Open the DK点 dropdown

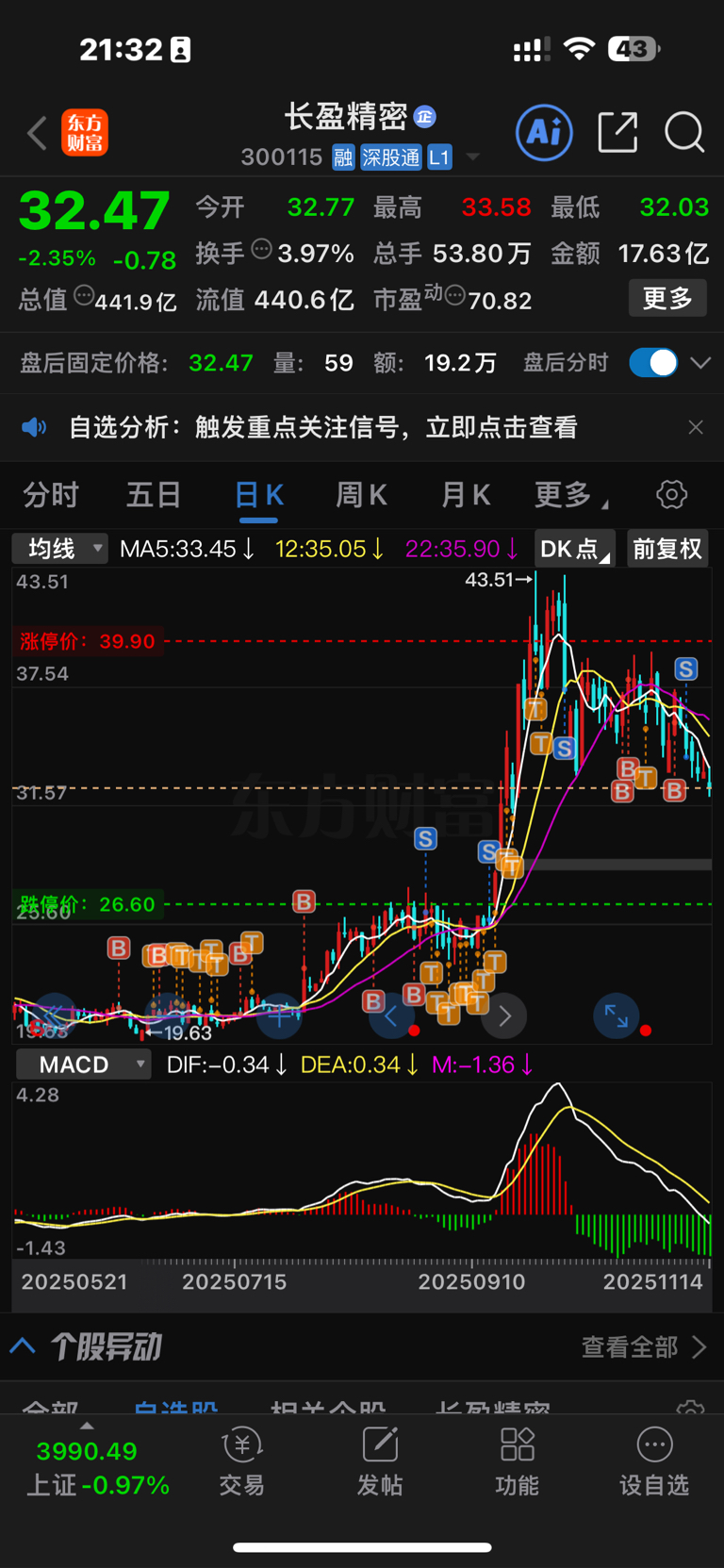[x=574, y=549]
